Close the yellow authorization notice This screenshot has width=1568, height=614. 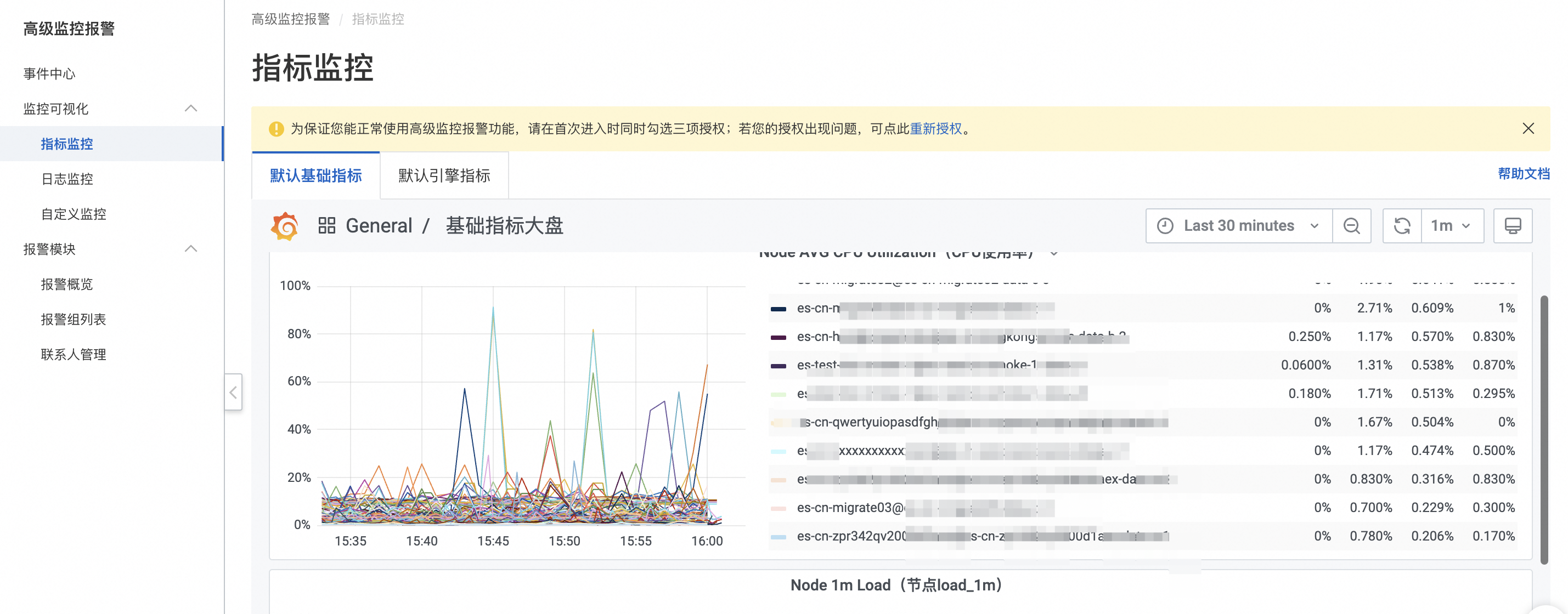(1528, 128)
